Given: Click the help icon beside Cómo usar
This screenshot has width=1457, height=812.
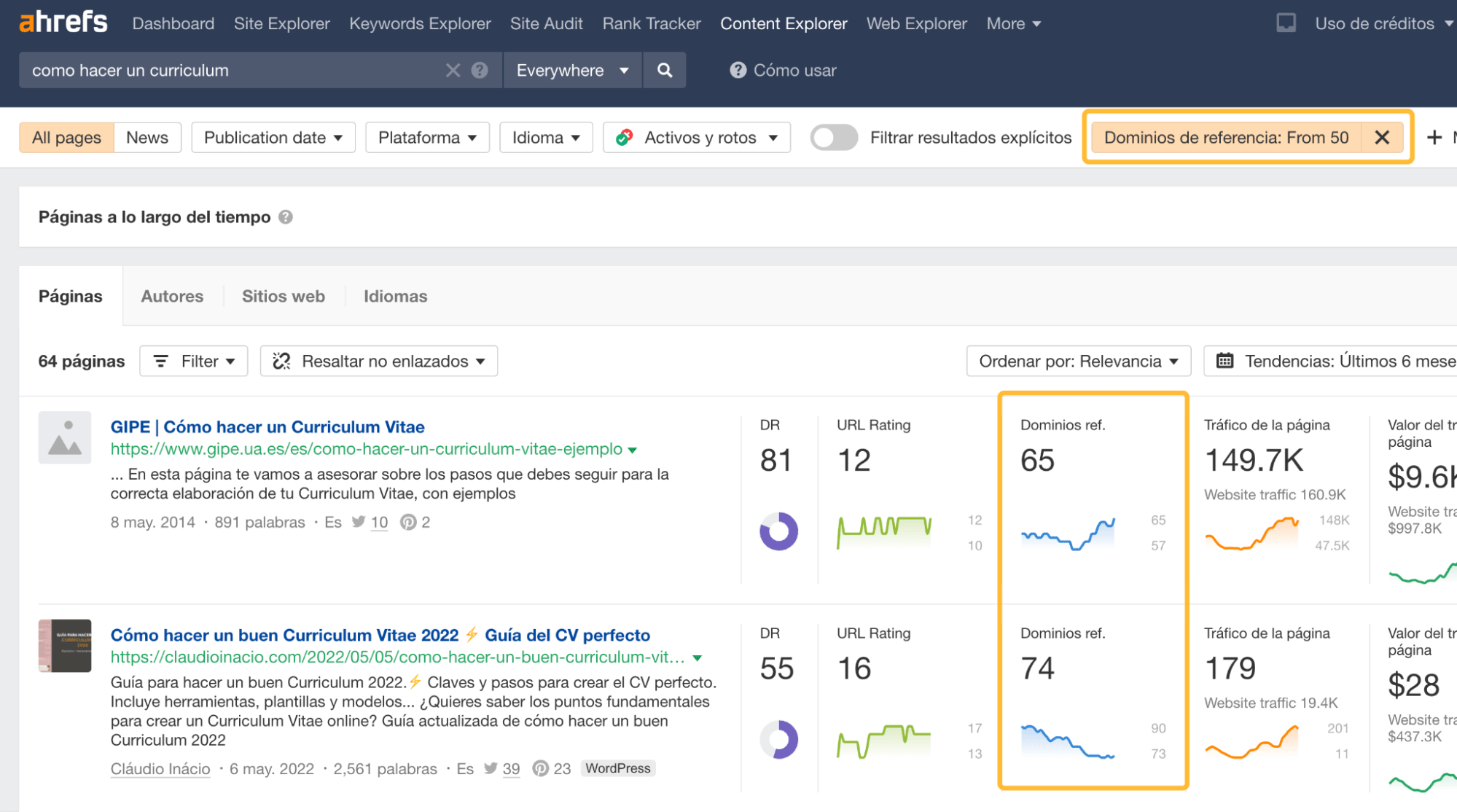Looking at the screenshot, I should click(x=738, y=70).
